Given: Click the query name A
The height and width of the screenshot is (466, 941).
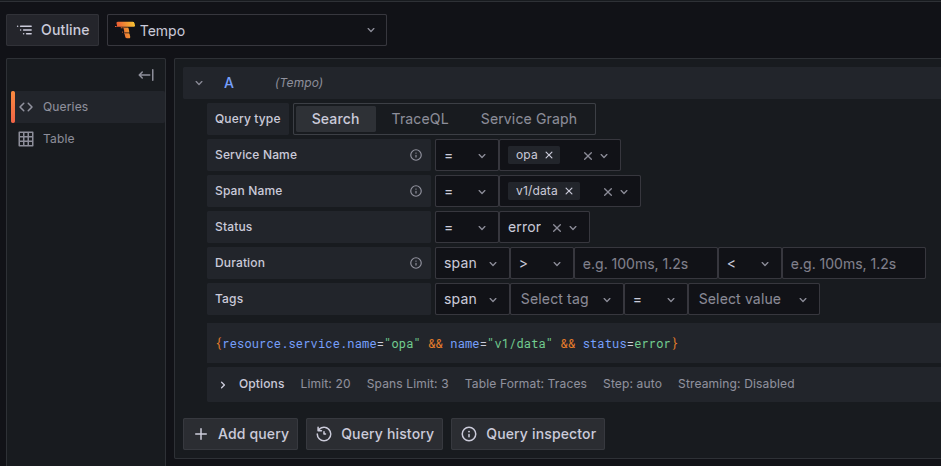Looking at the screenshot, I should pos(229,83).
